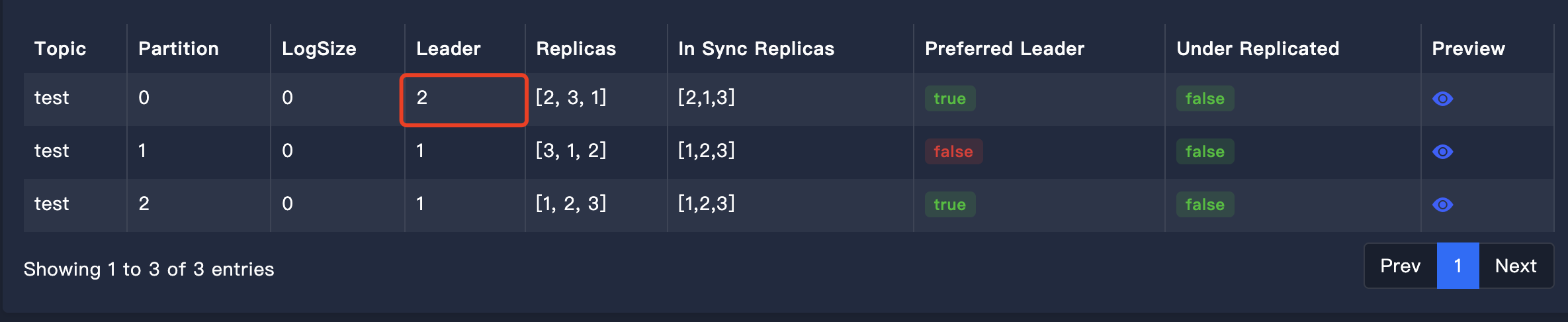Preview partition 0 with the eye icon
Image resolution: width=1568 pixels, height=322 pixels.
point(1442,99)
